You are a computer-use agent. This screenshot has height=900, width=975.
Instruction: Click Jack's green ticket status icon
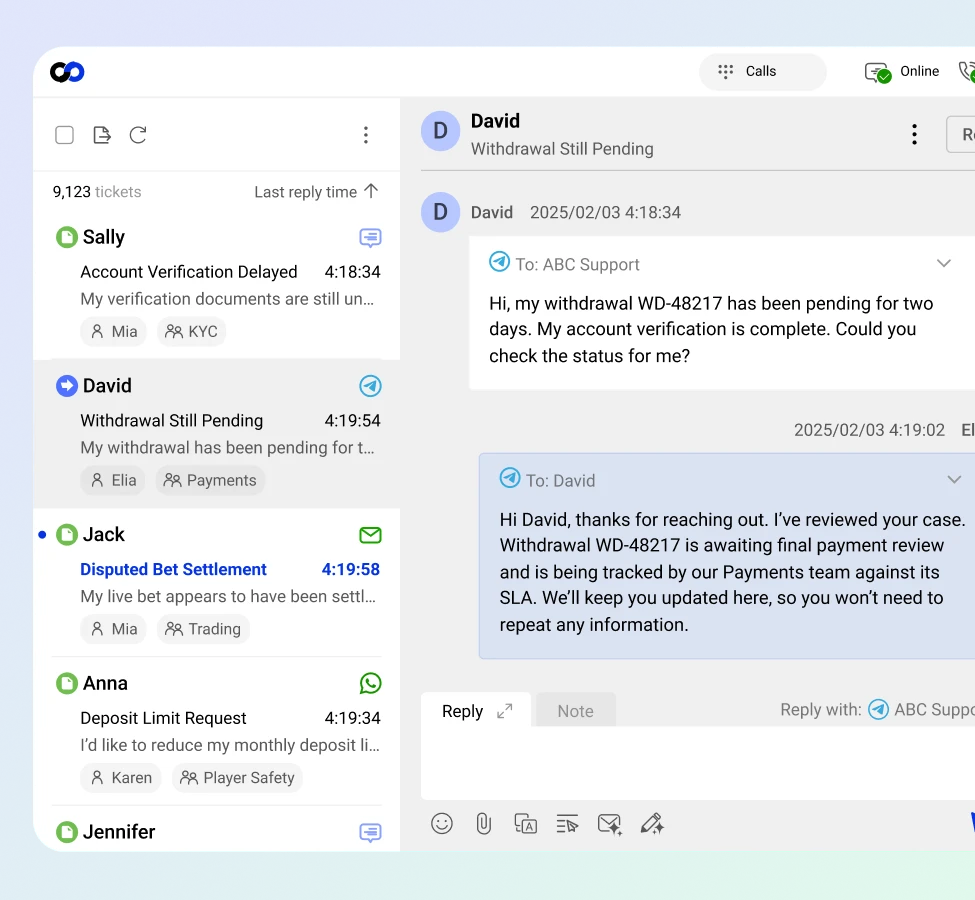(x=67, y=534)
